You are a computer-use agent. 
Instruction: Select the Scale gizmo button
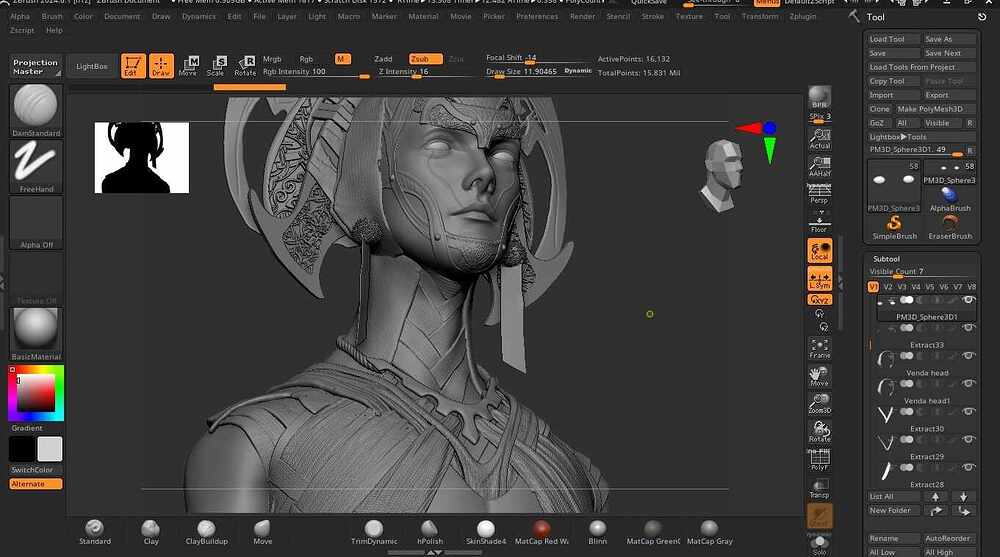click(217, 66)
